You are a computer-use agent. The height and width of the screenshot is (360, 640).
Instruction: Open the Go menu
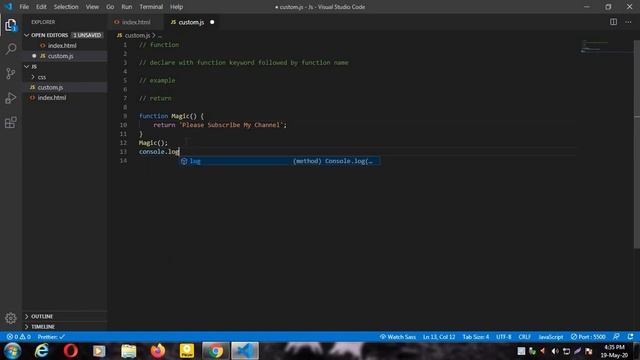point(110,7)
